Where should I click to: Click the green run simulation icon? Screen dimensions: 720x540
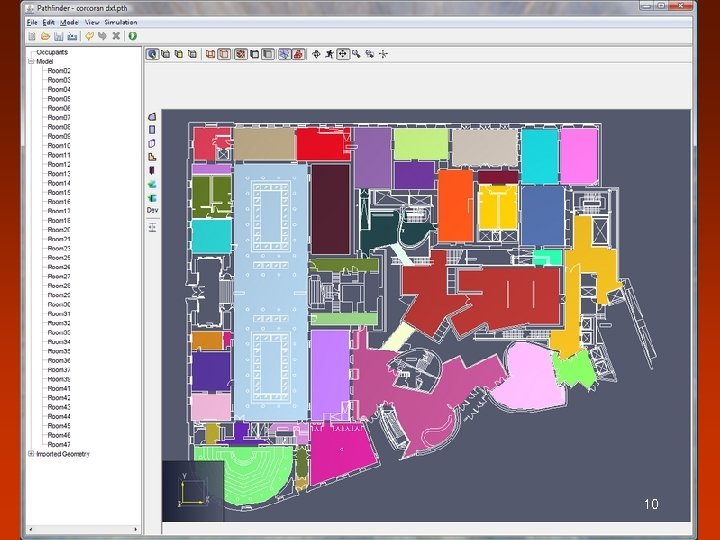click(x=132, y=36)
